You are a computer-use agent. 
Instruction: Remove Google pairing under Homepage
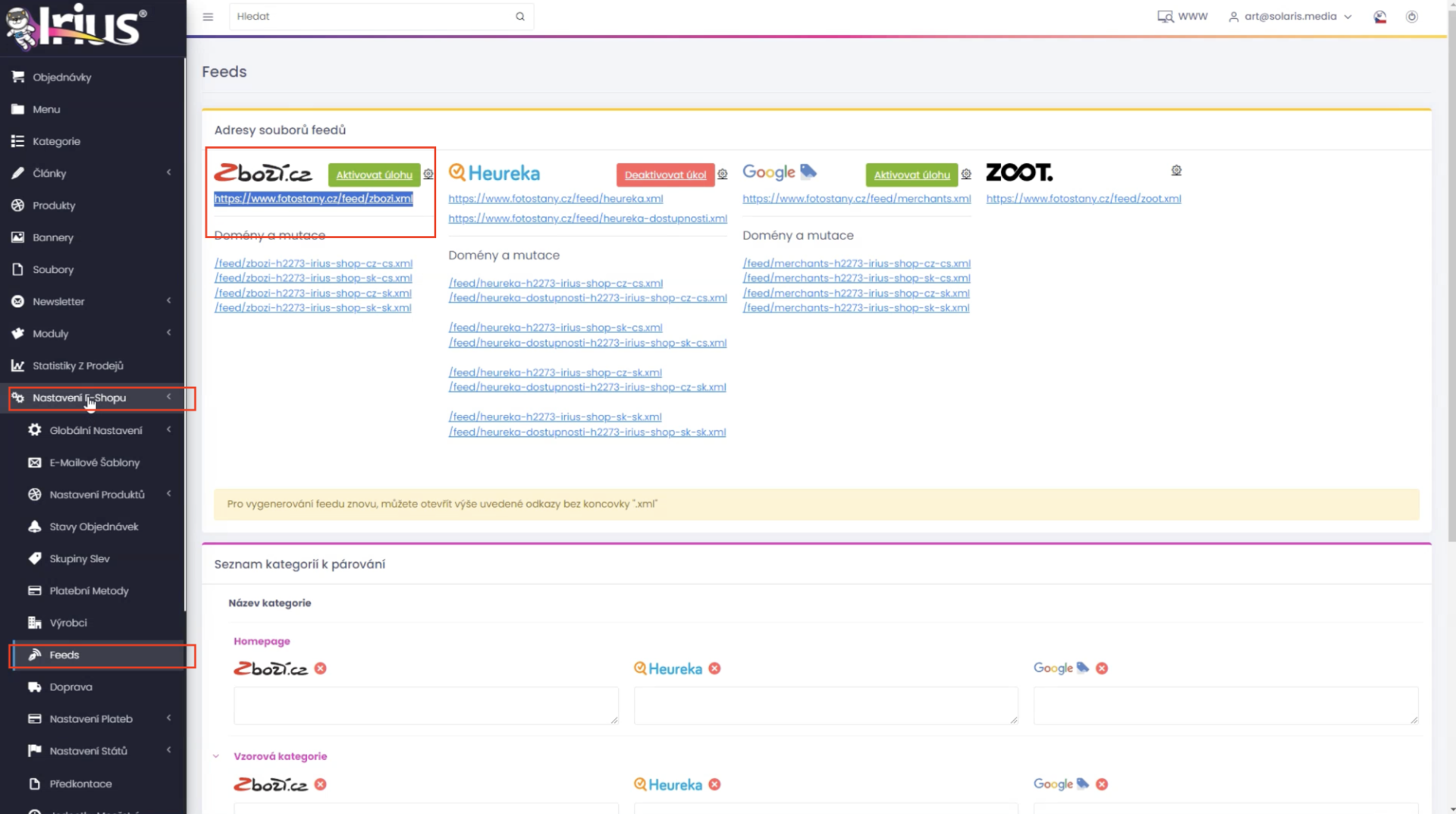pos(1102,668)
